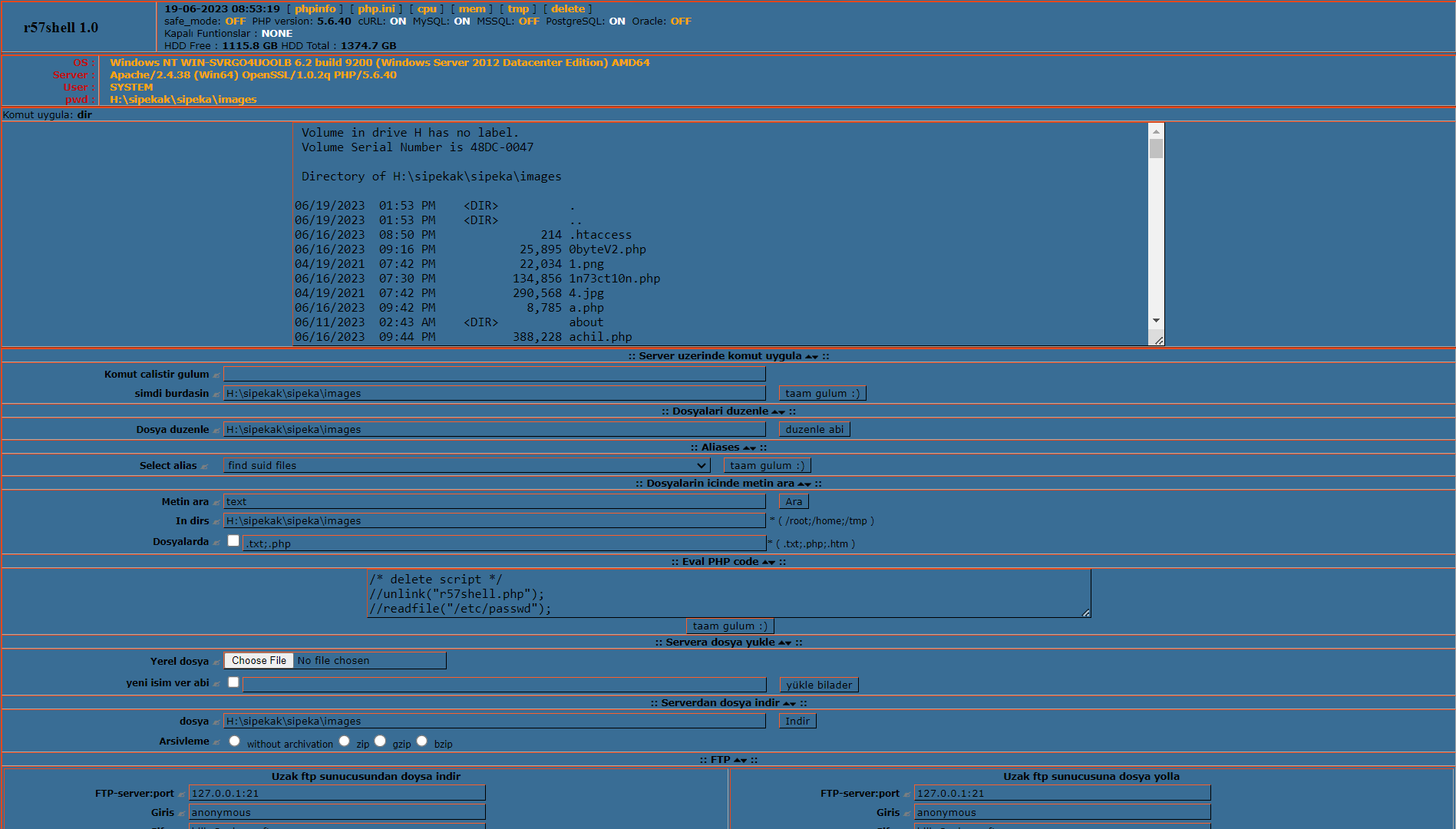The image size is (1456, 829).
Task: Click the arrow icon beside Select alias
Action: coord(204,467)
